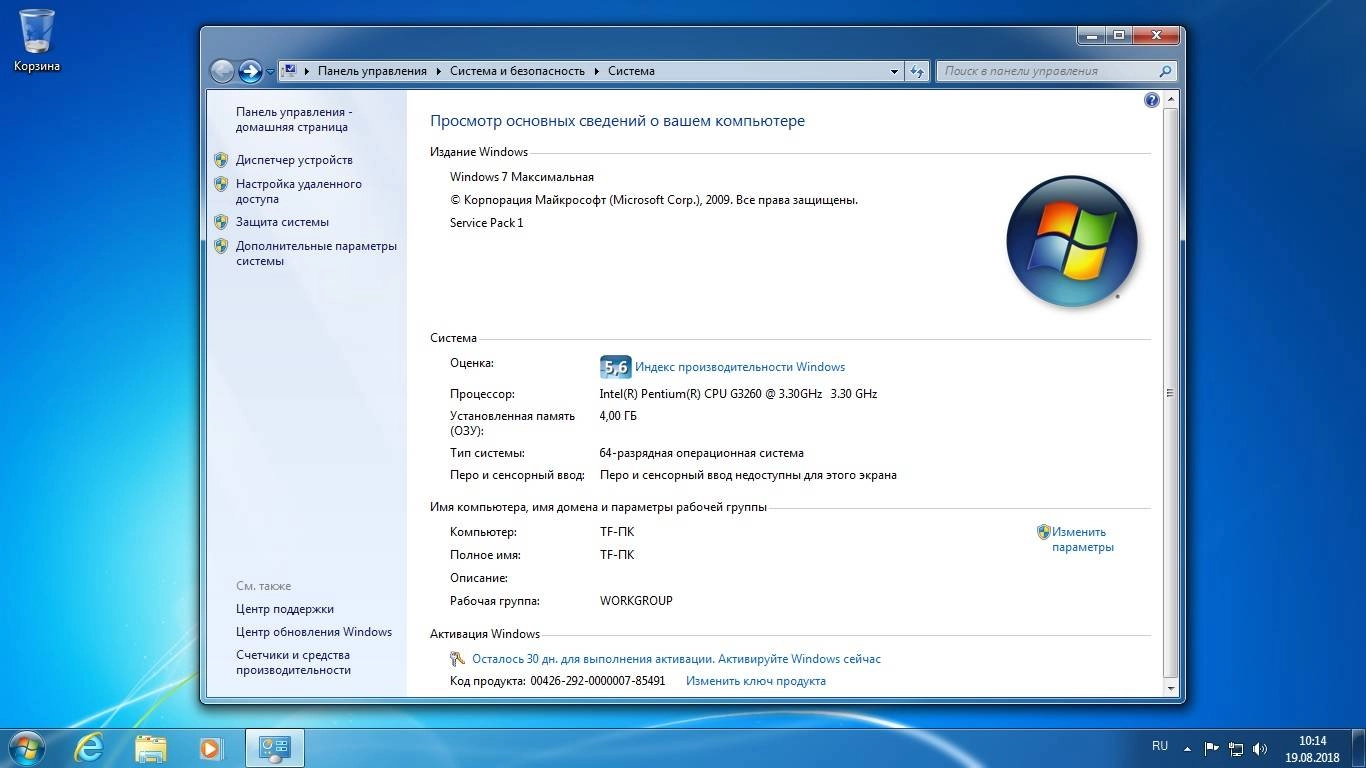Click '4,00 ГБ' memory value
The height and width of the screenshot is (768, 1366).
(x=618, y=416)
